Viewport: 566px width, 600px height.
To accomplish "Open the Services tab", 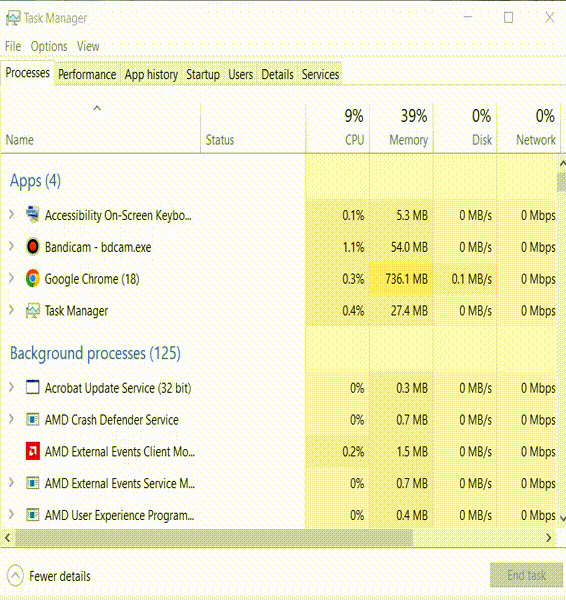I will [x=320, y=74].
